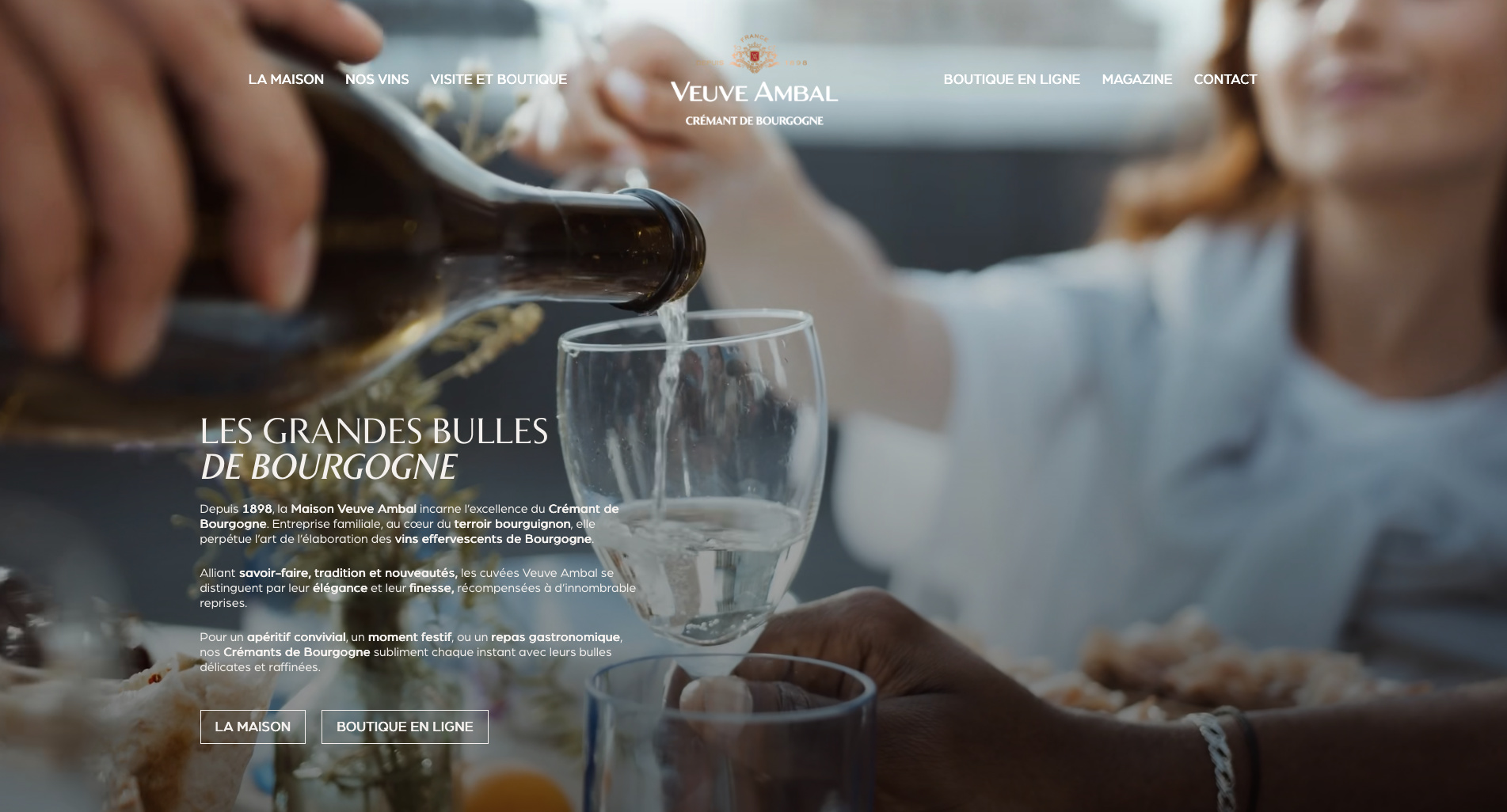Viewport: 1507px width, 812px height.
Task: Click the bold 1898 in the first paragraph
Action: tap(257, 509)
